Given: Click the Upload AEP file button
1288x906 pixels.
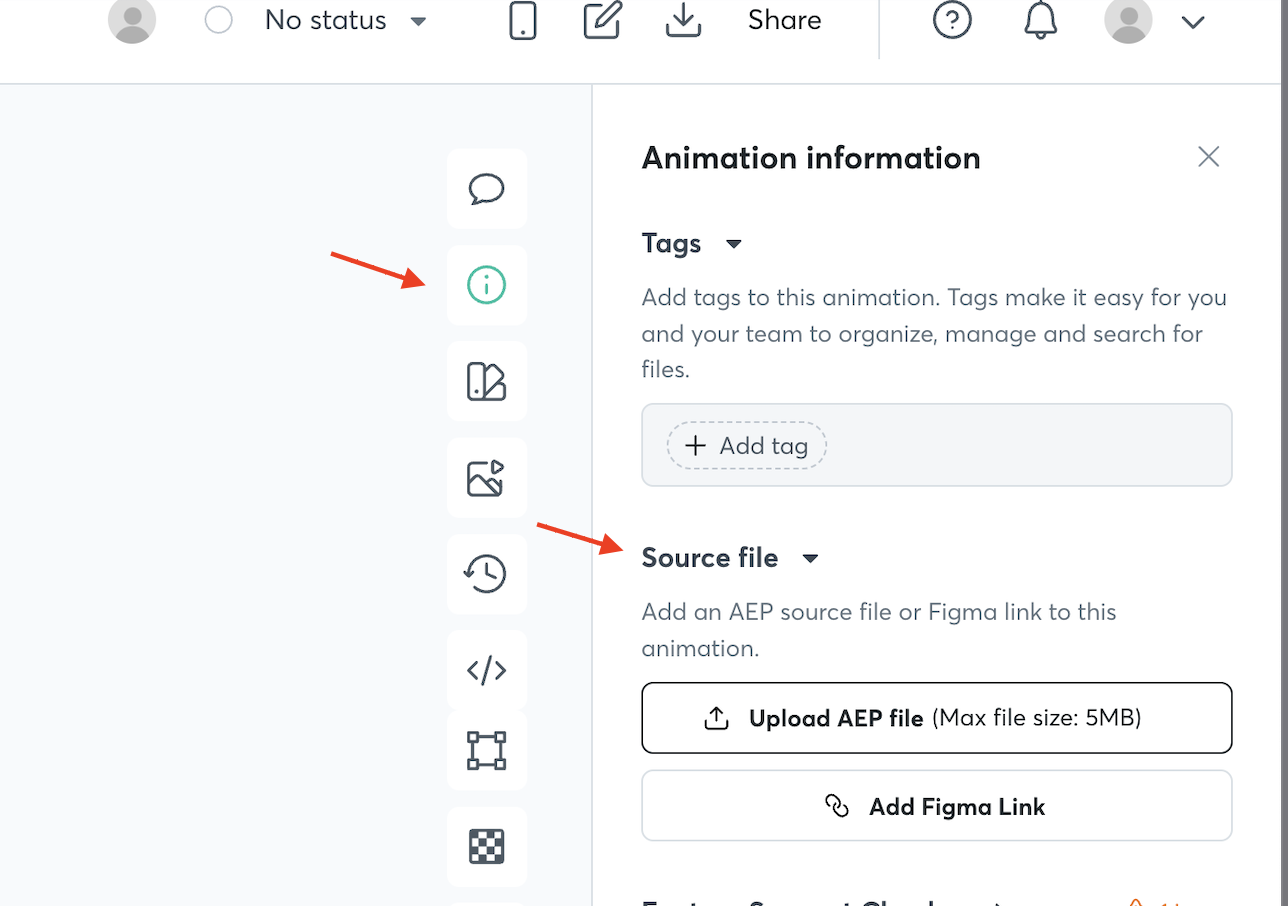Looking at the screenshot, I should (936, 718).
